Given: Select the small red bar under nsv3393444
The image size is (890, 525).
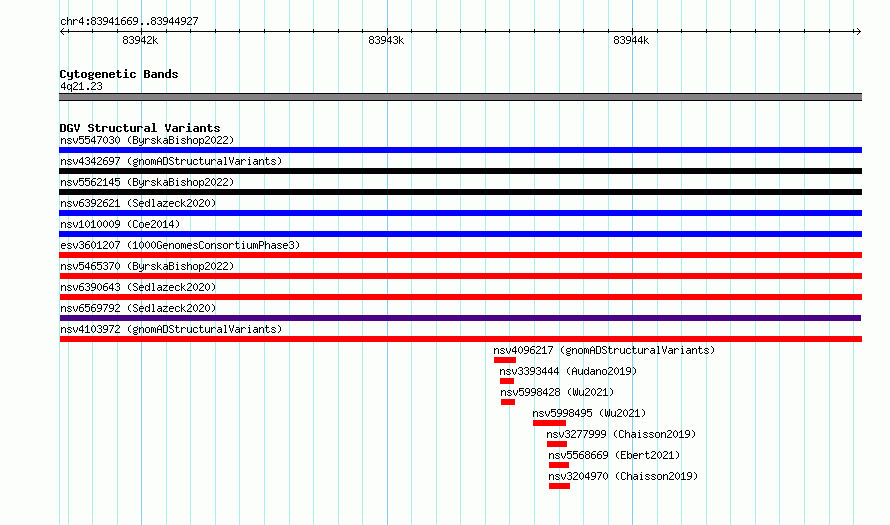Looking at the screenshot, I should click(x=507, y=381).
